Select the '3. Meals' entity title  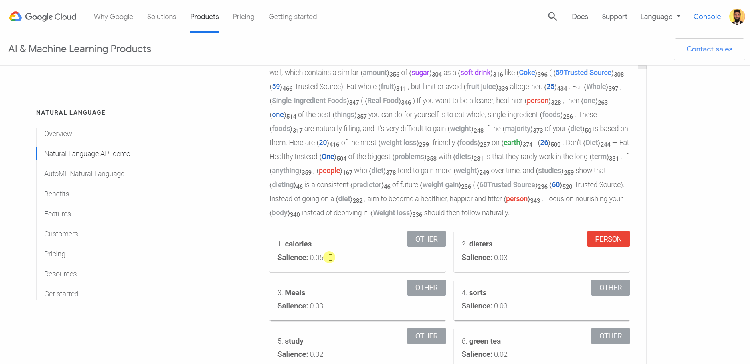[x=291, y=293]
